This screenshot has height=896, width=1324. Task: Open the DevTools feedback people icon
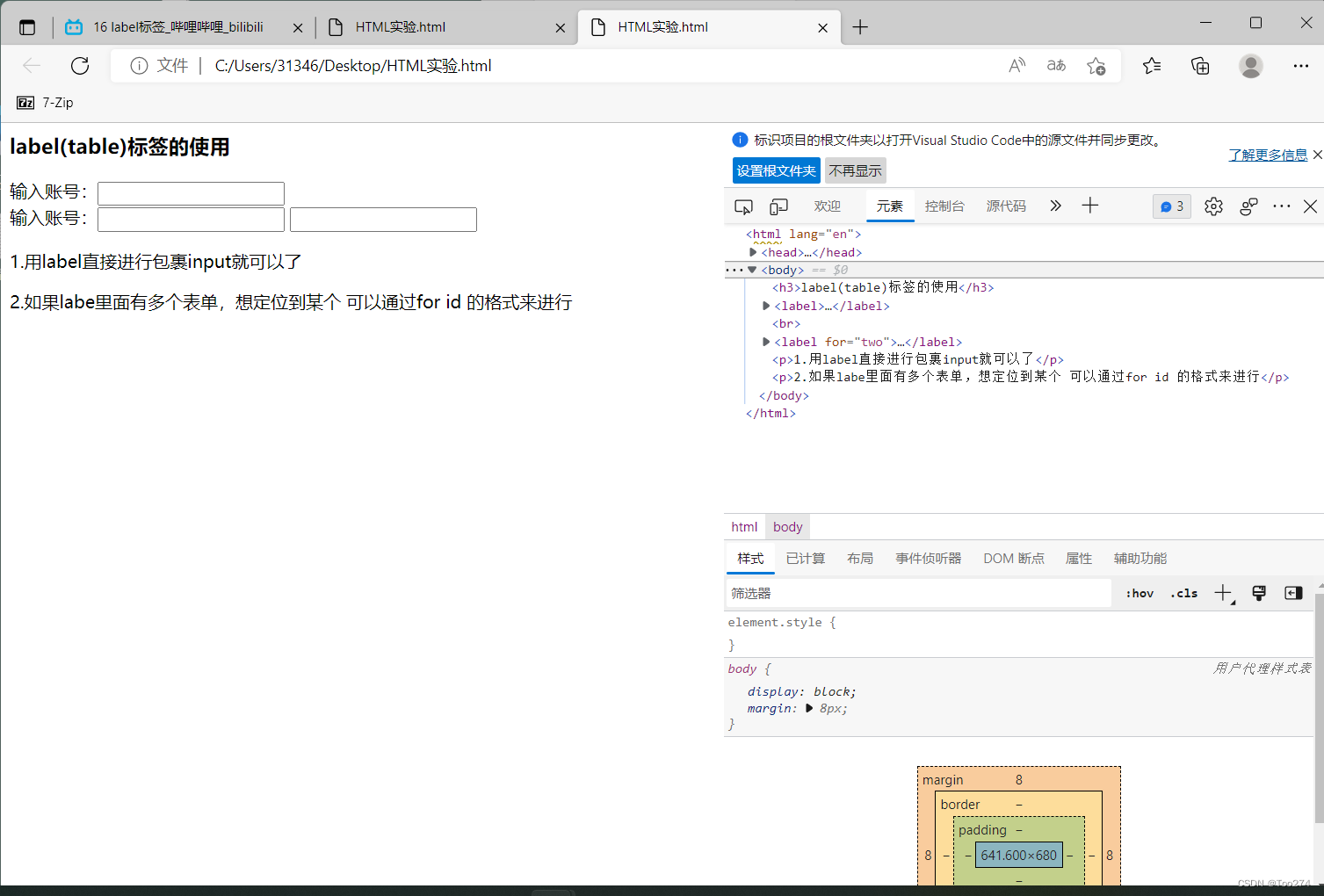pyautogui.click(x=1248, y=206)
